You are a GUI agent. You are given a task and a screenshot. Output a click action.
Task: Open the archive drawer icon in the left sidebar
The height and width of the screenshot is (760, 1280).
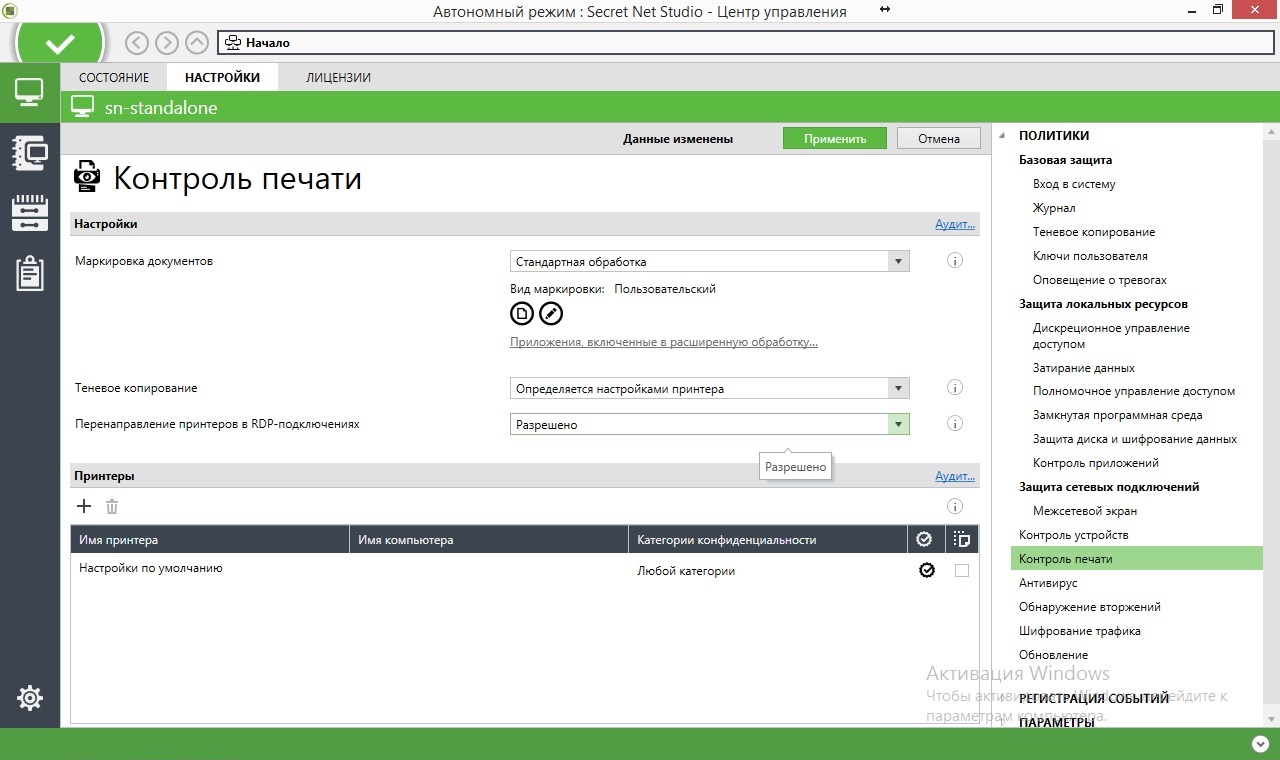point(30,212)
